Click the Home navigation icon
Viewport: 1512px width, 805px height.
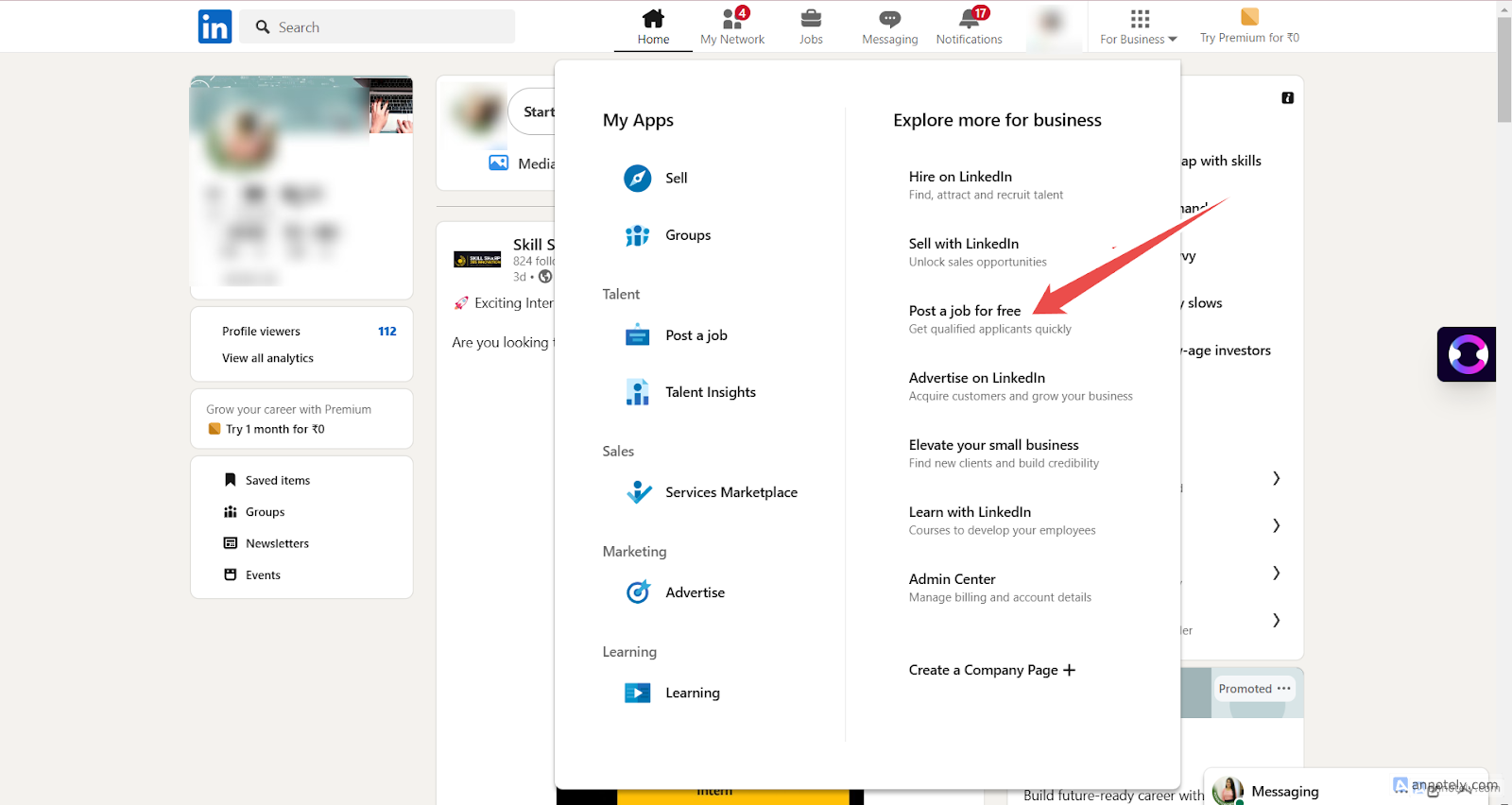click(653, 18)
